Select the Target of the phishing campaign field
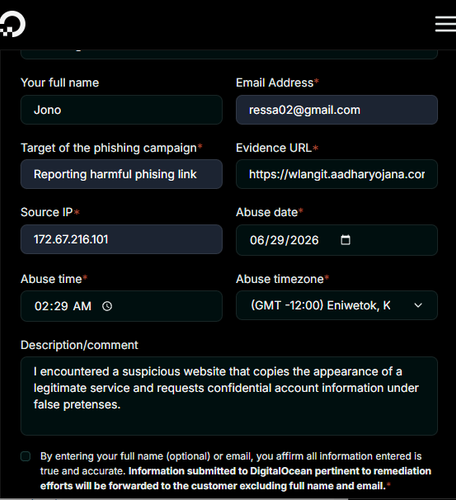The height and width of the screenshot is (500, 456). pos(121,174)
